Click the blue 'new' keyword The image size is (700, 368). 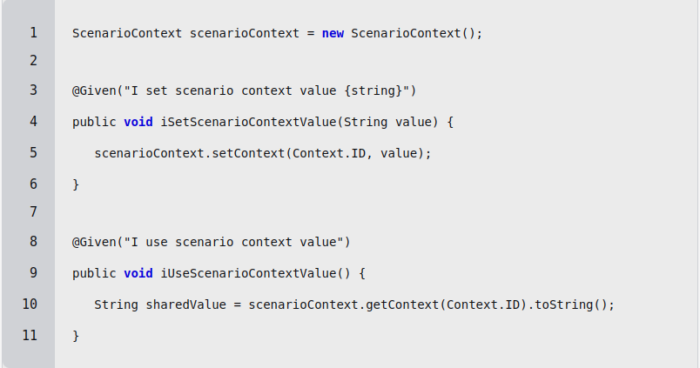click(x=333, y=33)
